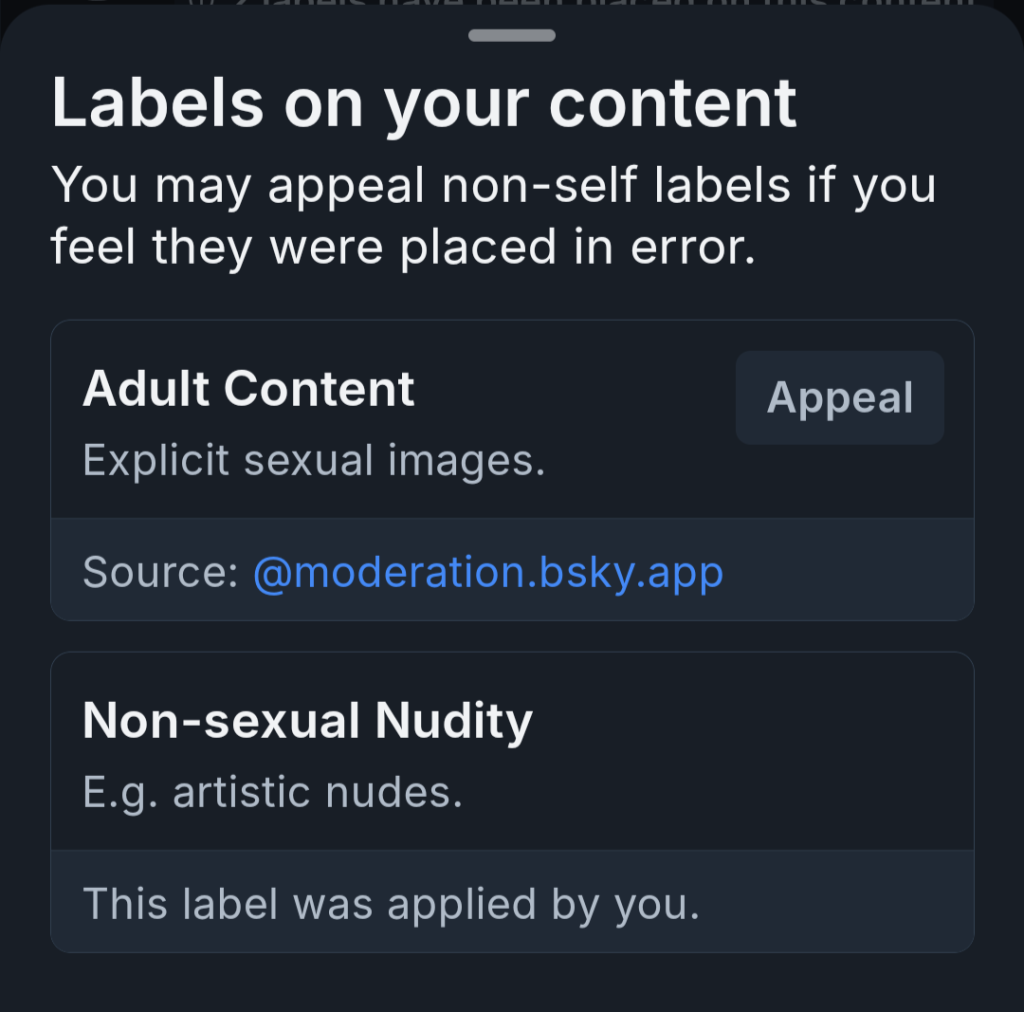The image size is (1024, 1012).
Task: Click the "Source:" text in Adult Content card
Action: tap(160, 572)
